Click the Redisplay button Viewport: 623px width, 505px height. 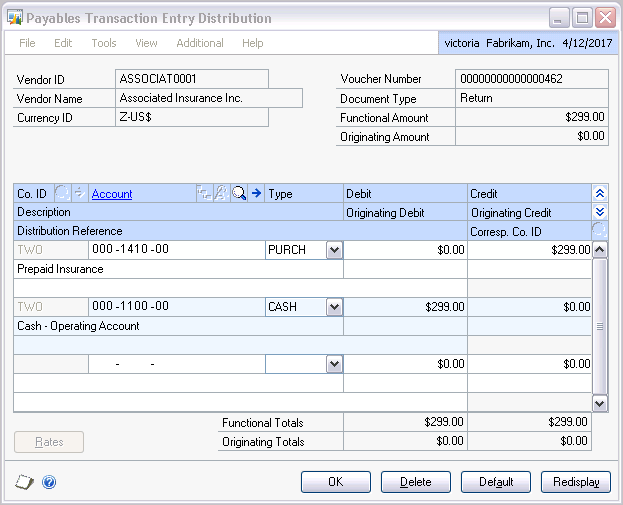(575, 482)
